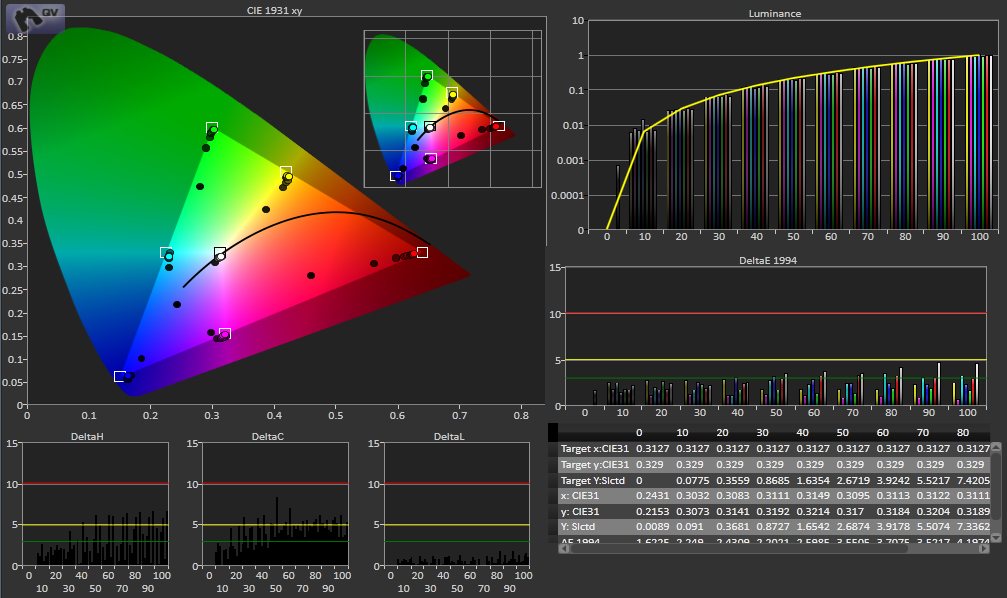Select the table cell reading 7.3362
The width and height of the screenshot is (1007, 598).
click(974, 527)
